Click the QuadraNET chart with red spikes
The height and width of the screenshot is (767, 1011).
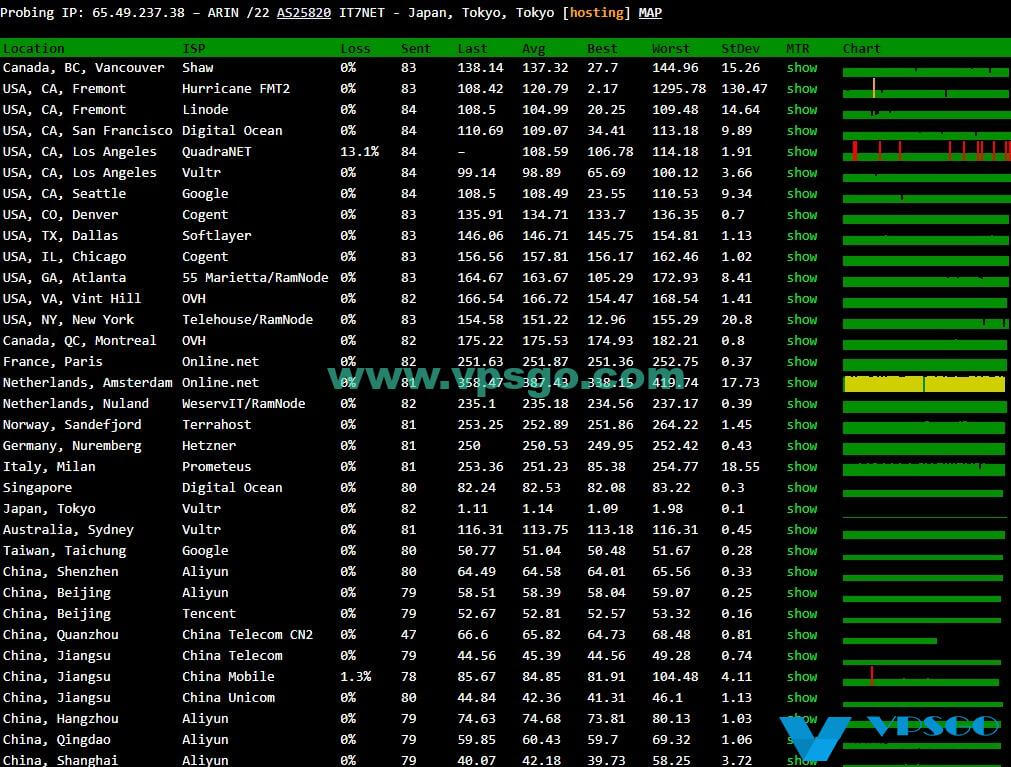tap(926, 151)
